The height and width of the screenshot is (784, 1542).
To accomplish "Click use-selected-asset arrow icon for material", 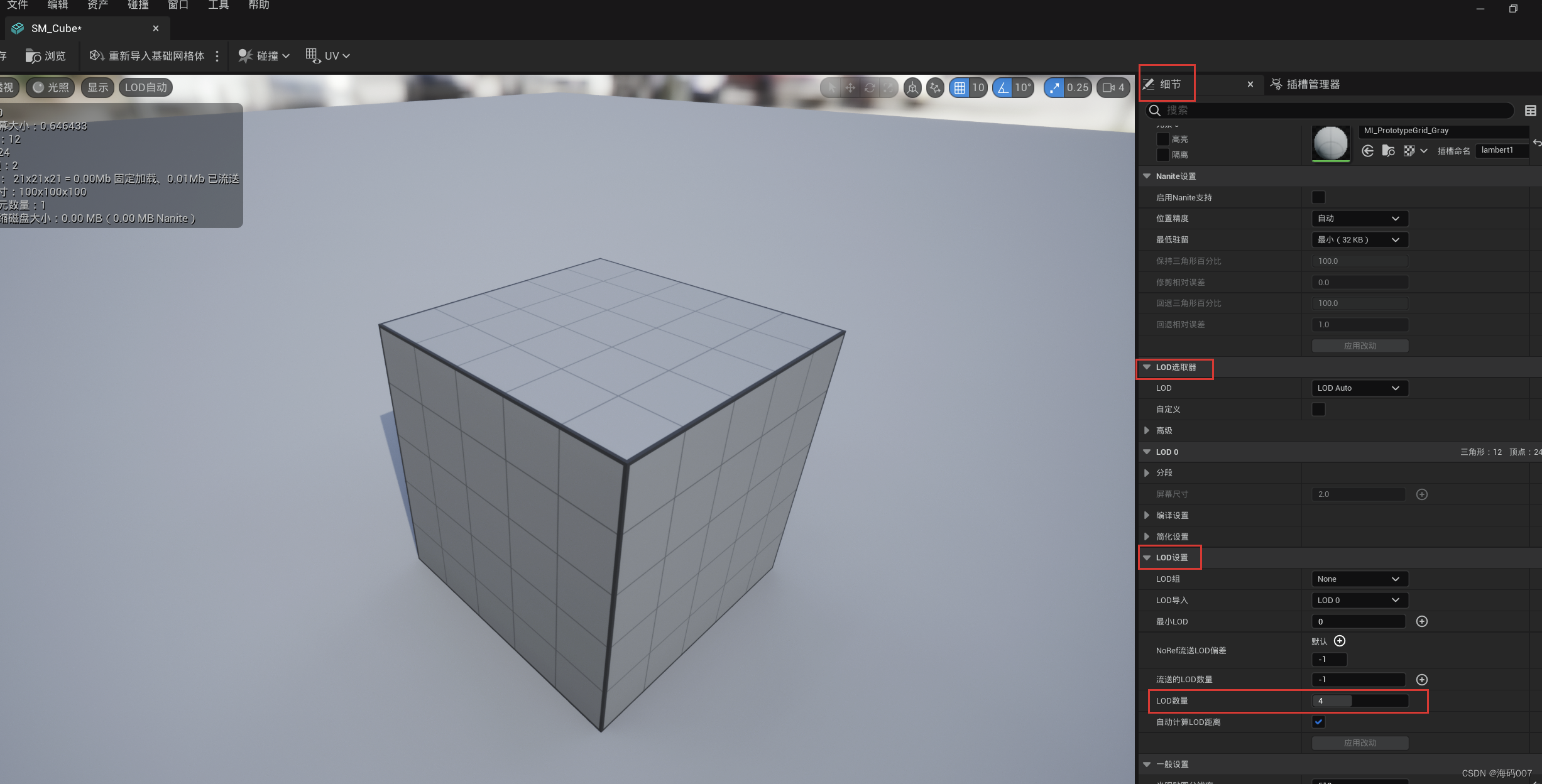I will tap(1368, 151).
